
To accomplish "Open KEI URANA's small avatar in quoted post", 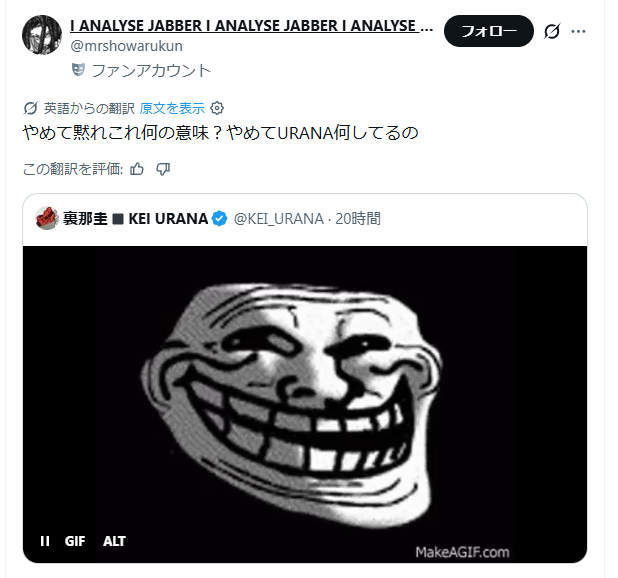I will (47, 218).
